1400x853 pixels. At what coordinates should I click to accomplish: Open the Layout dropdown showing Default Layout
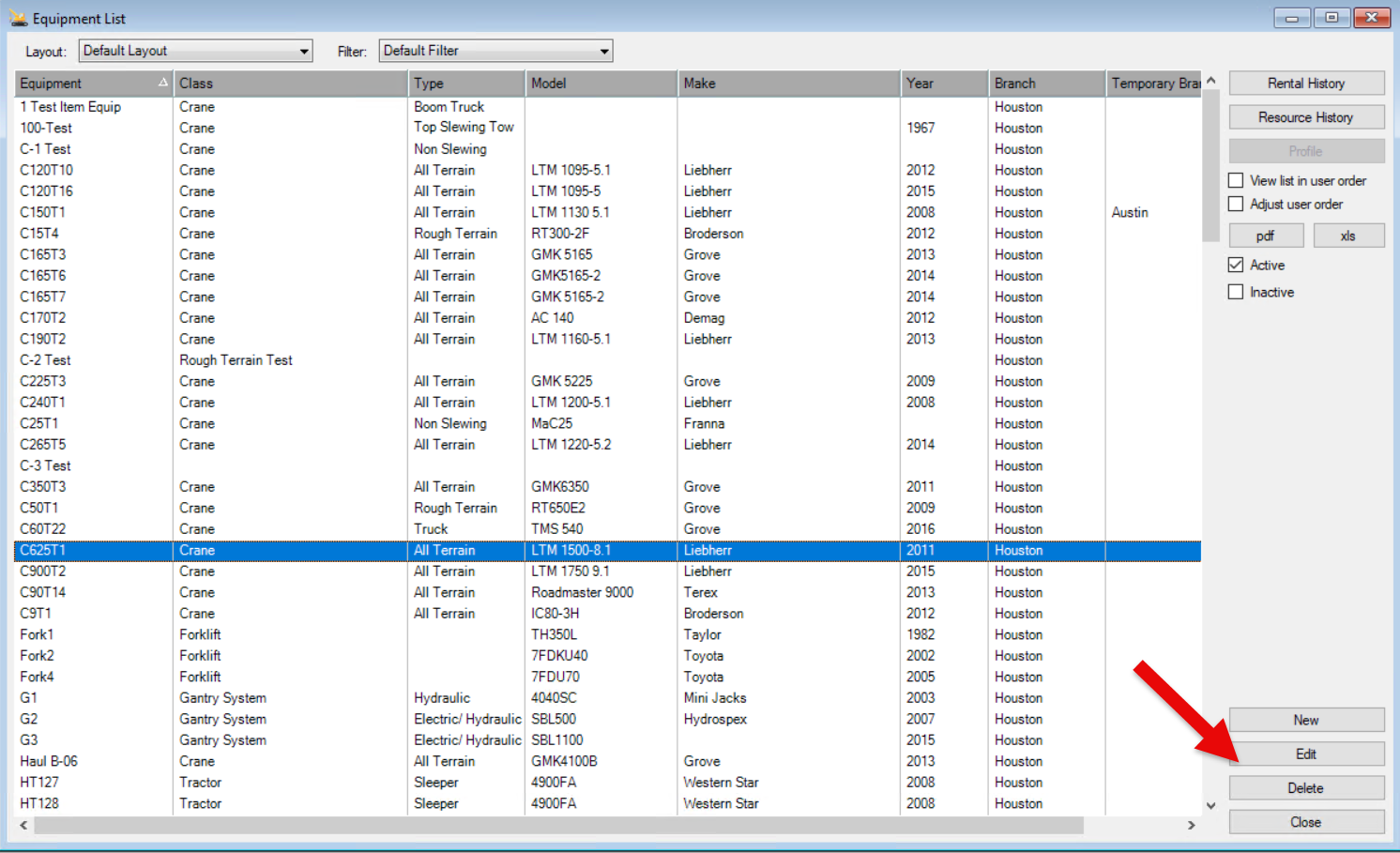196,51
